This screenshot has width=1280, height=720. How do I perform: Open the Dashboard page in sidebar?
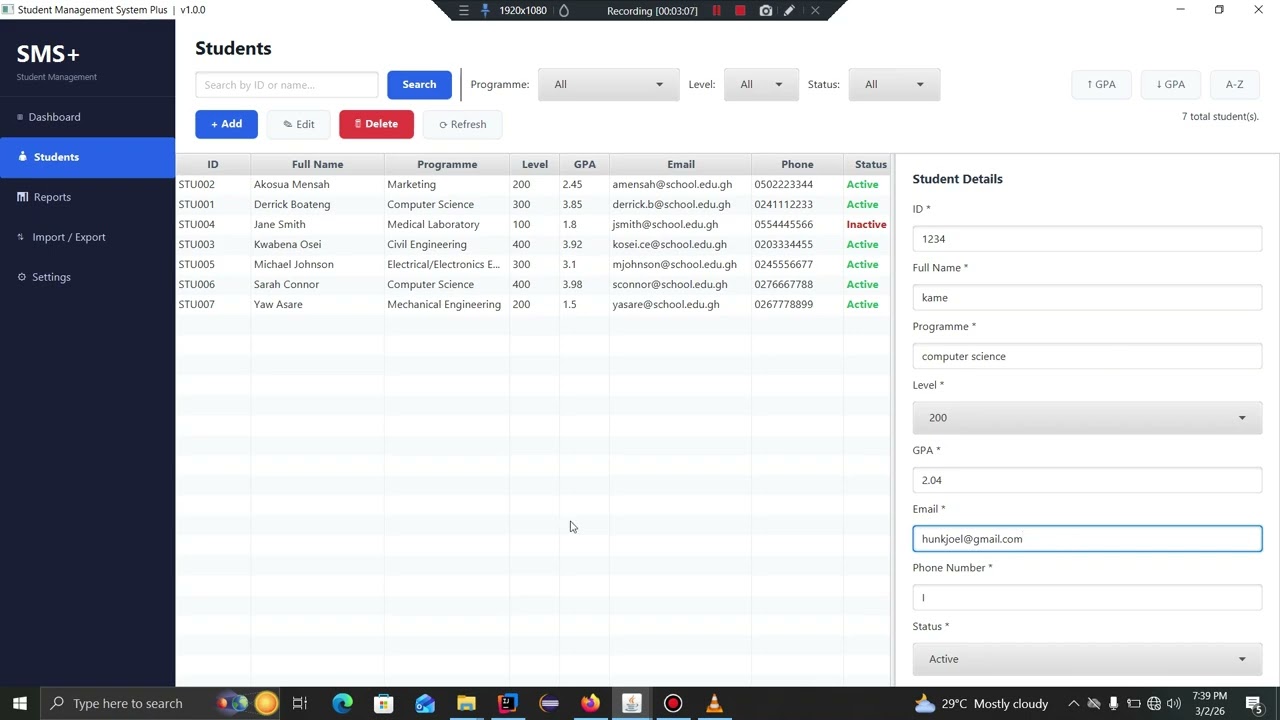pyautogui.click(x=87, y=117)
